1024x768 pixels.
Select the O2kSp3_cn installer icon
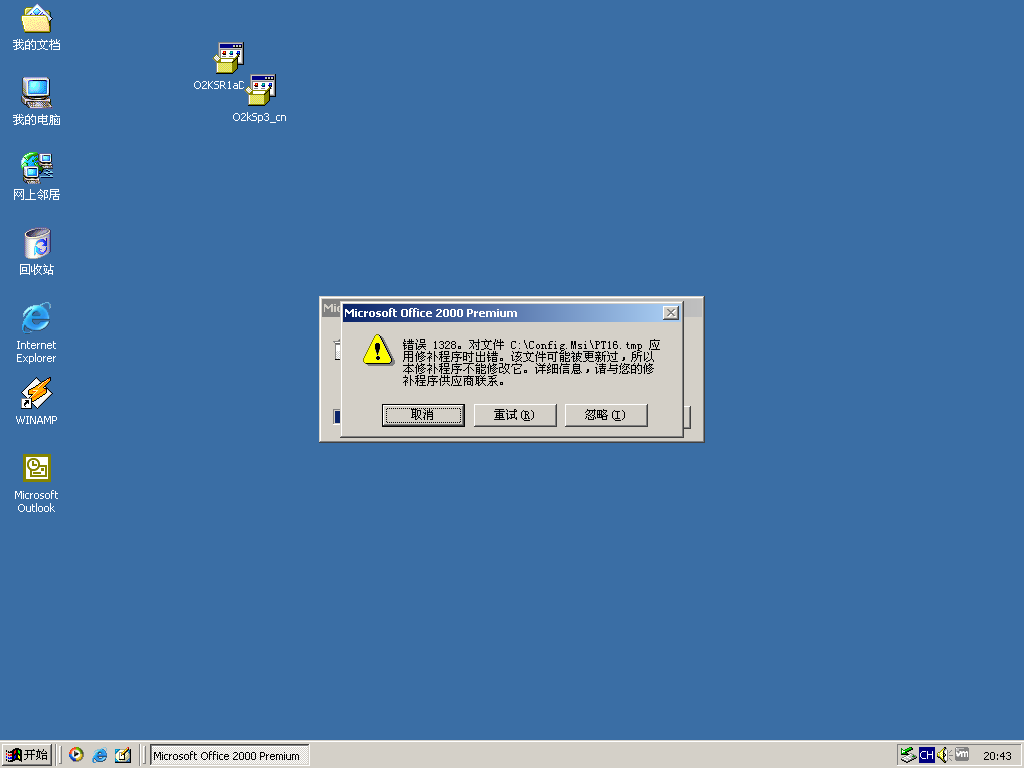[x=260, y=91]
